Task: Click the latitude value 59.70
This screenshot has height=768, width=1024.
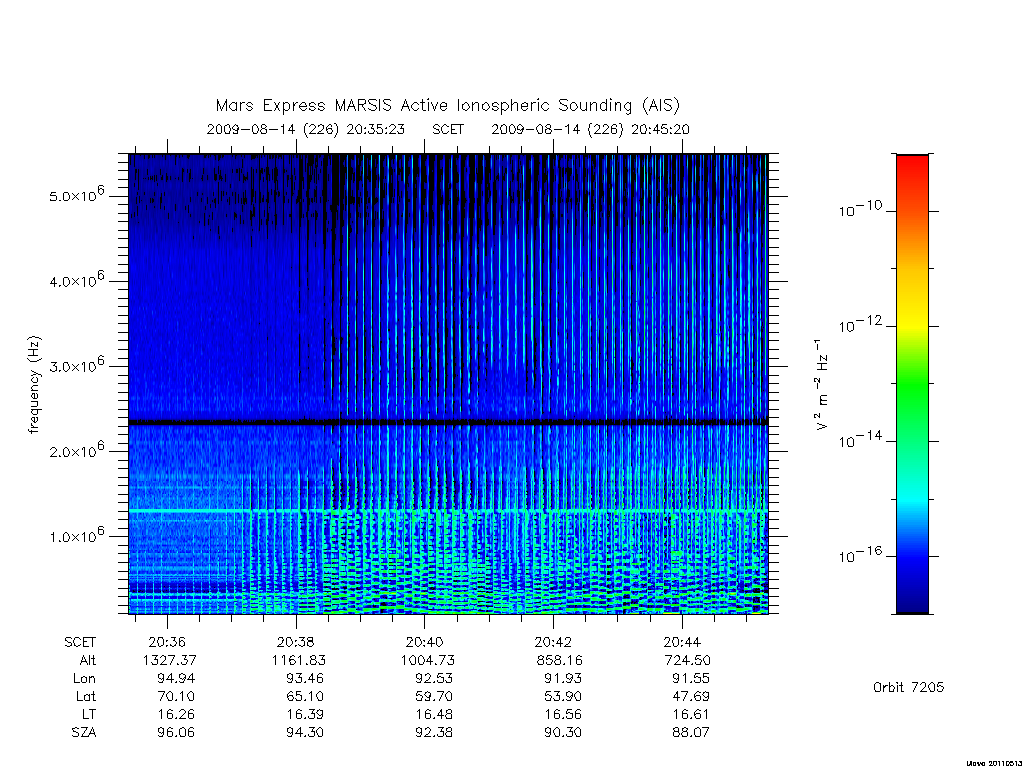Action: pos(433,696)
